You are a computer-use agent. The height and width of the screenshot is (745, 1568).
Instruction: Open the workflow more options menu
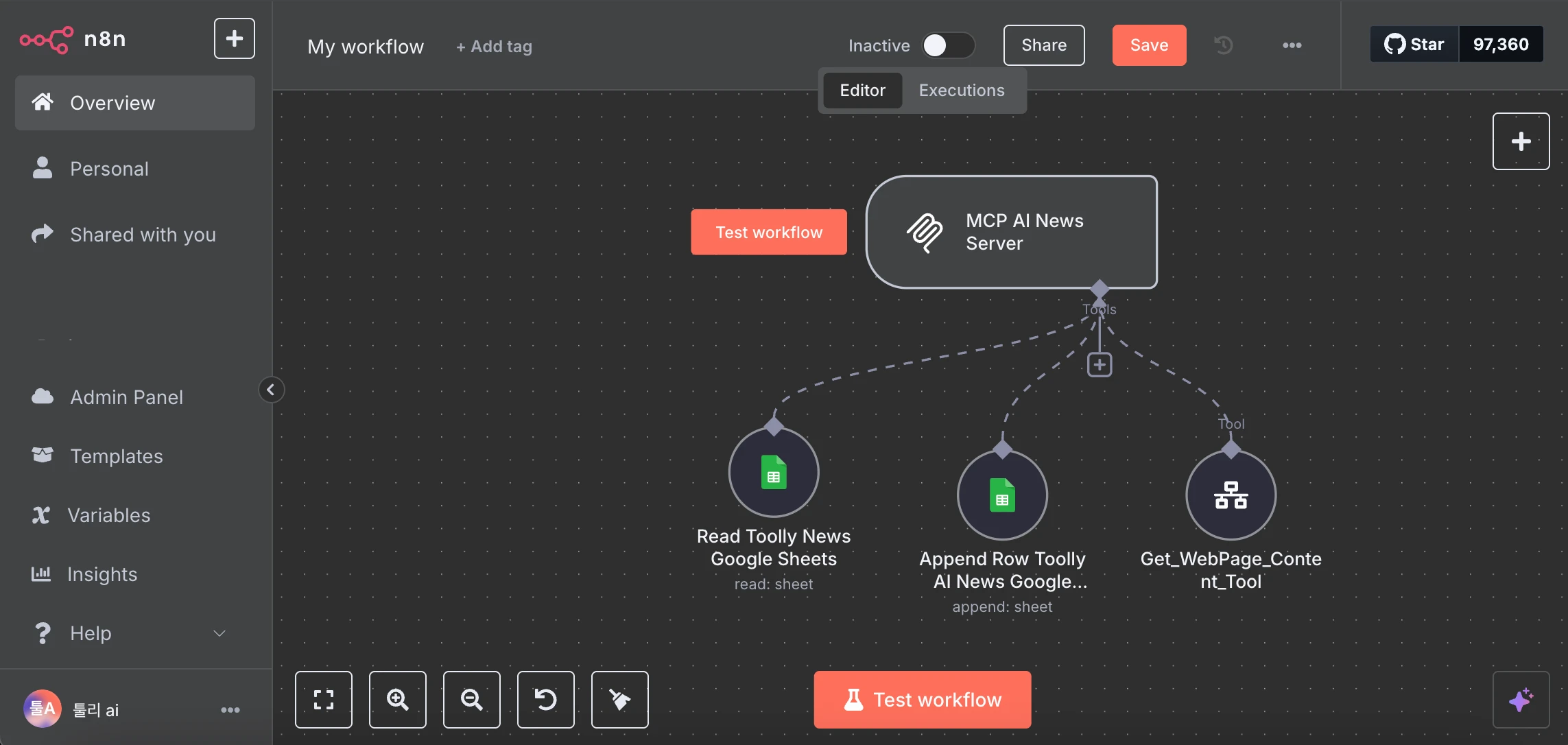(1292, 45)
